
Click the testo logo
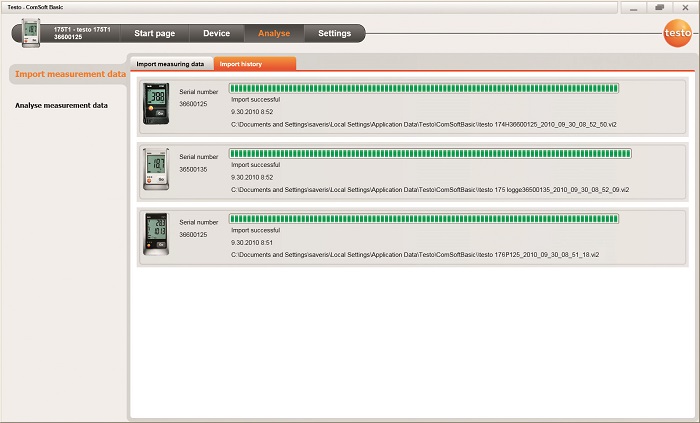point(677,33)
